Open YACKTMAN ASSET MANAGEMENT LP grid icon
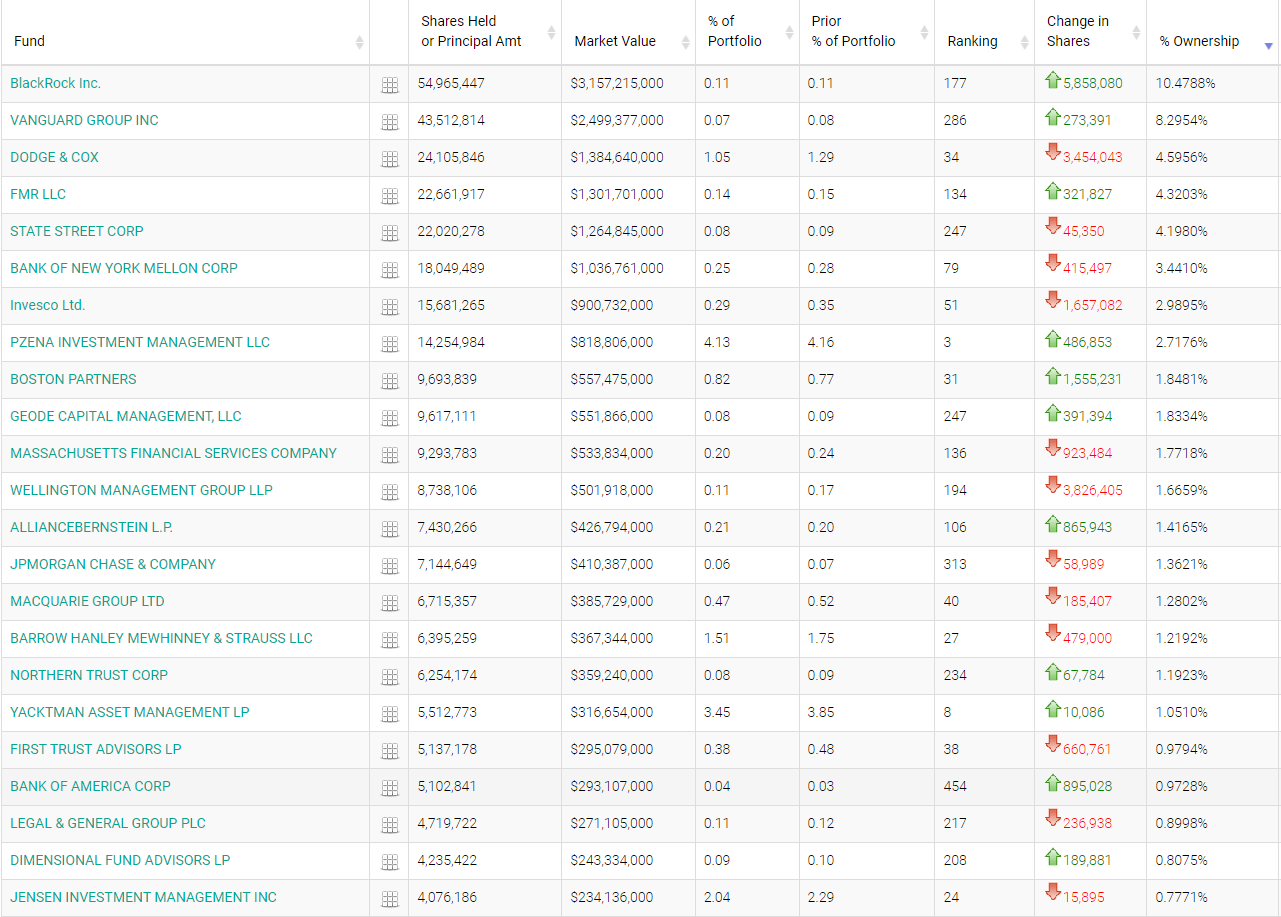Image resolution: width=1281 pixels, height=917 pixels. 390,714
